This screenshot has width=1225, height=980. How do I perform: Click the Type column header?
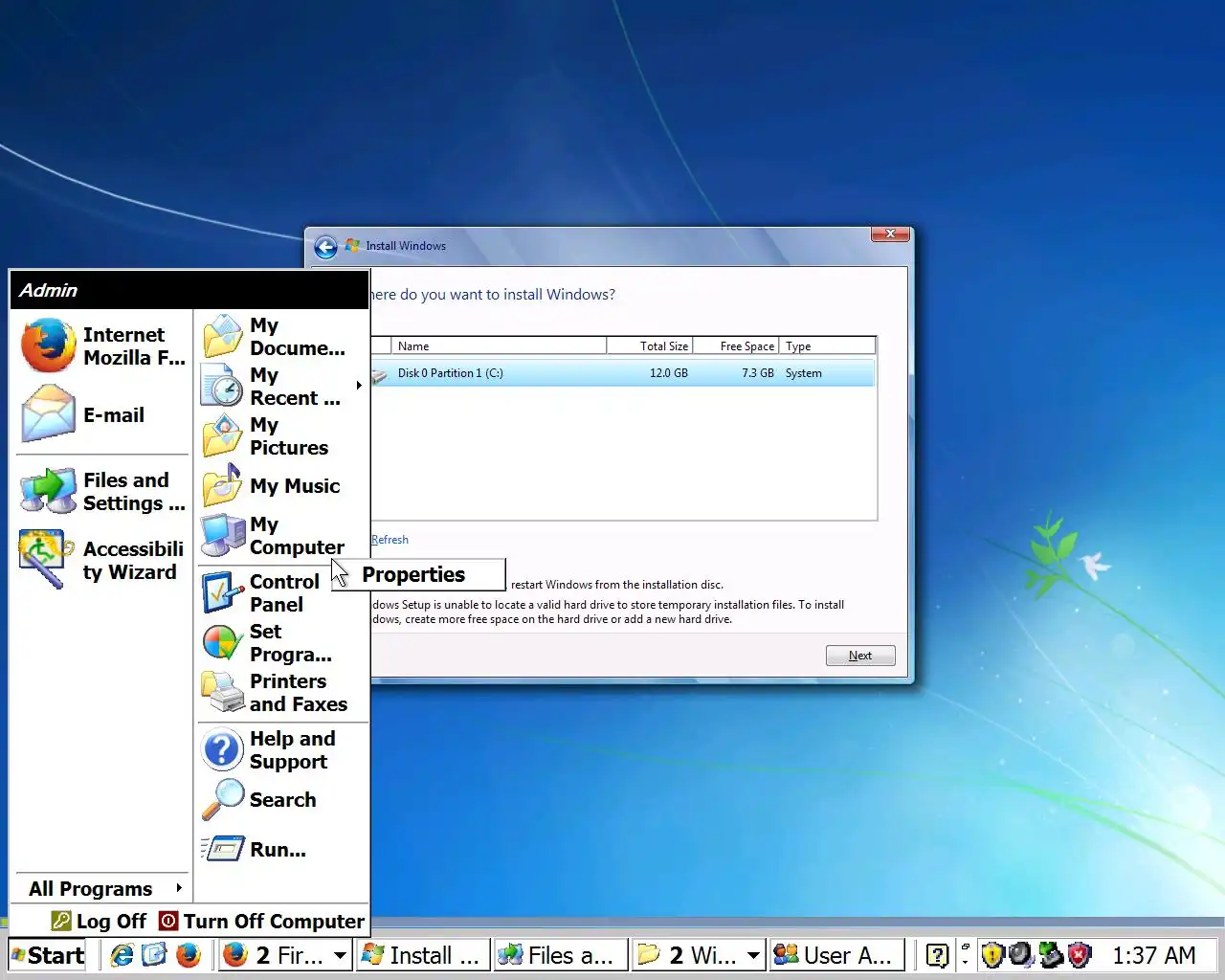pos(828,346)
